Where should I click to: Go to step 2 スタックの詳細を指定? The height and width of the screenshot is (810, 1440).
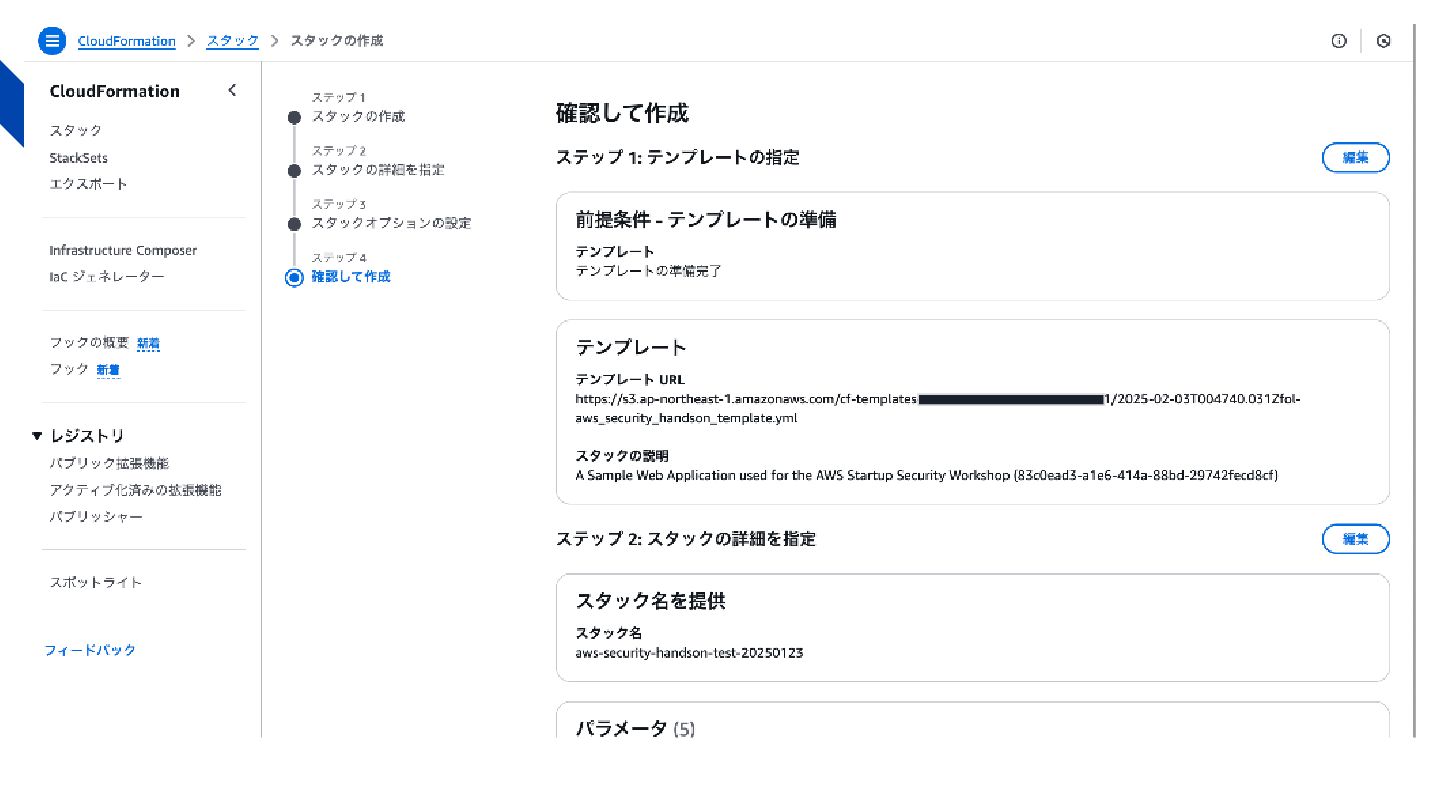[x=378, y=170]
